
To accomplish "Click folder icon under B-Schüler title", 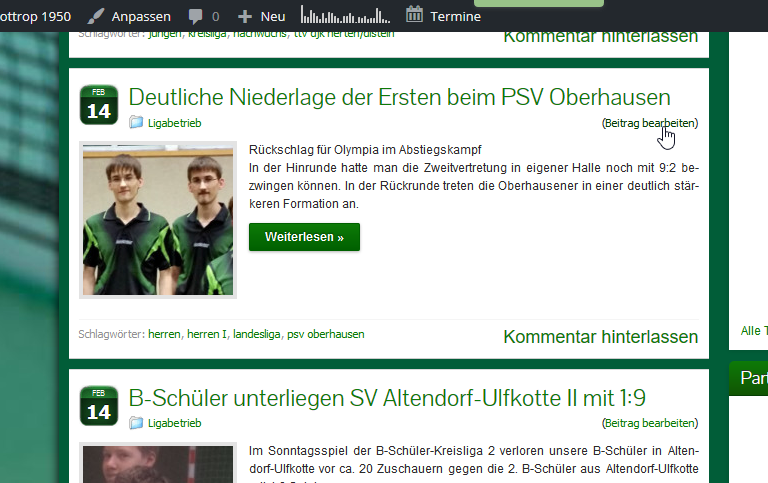I will point(136,422).
